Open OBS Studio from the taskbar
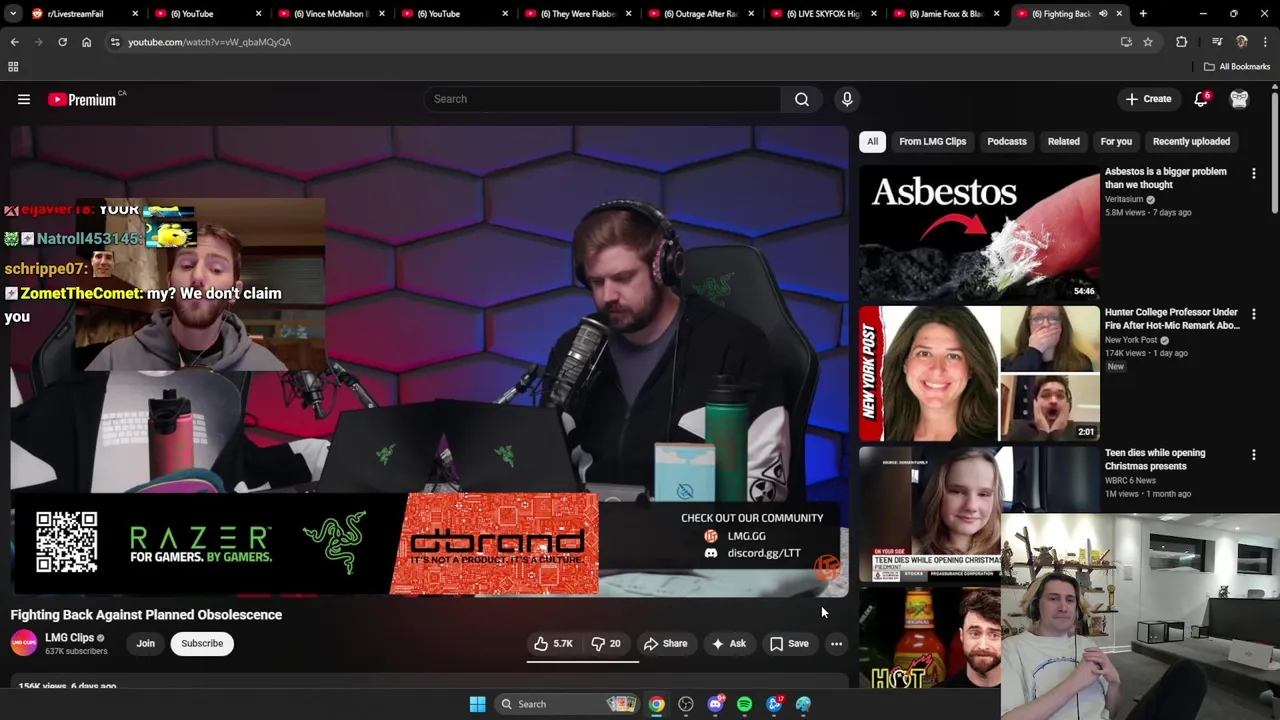The width and height of the screenshot is (1280, 720). 686,704
